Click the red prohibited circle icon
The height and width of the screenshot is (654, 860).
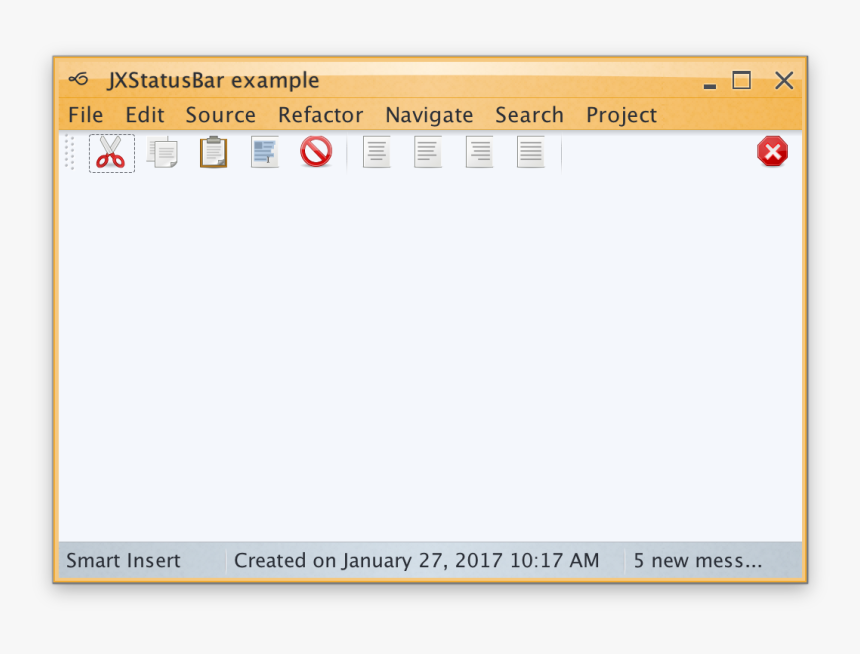coord(316,151)
